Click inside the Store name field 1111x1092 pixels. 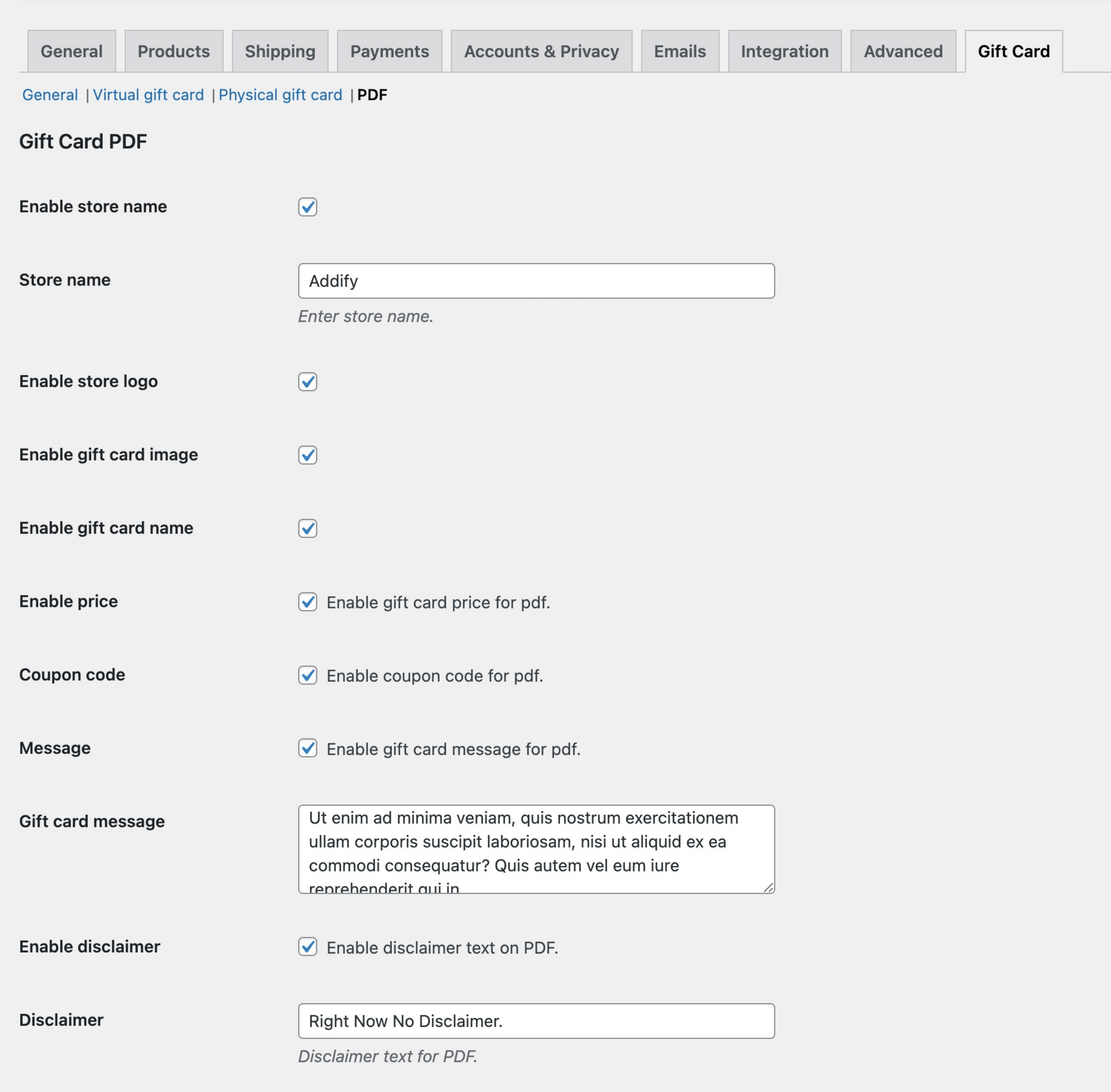point(535,281)
